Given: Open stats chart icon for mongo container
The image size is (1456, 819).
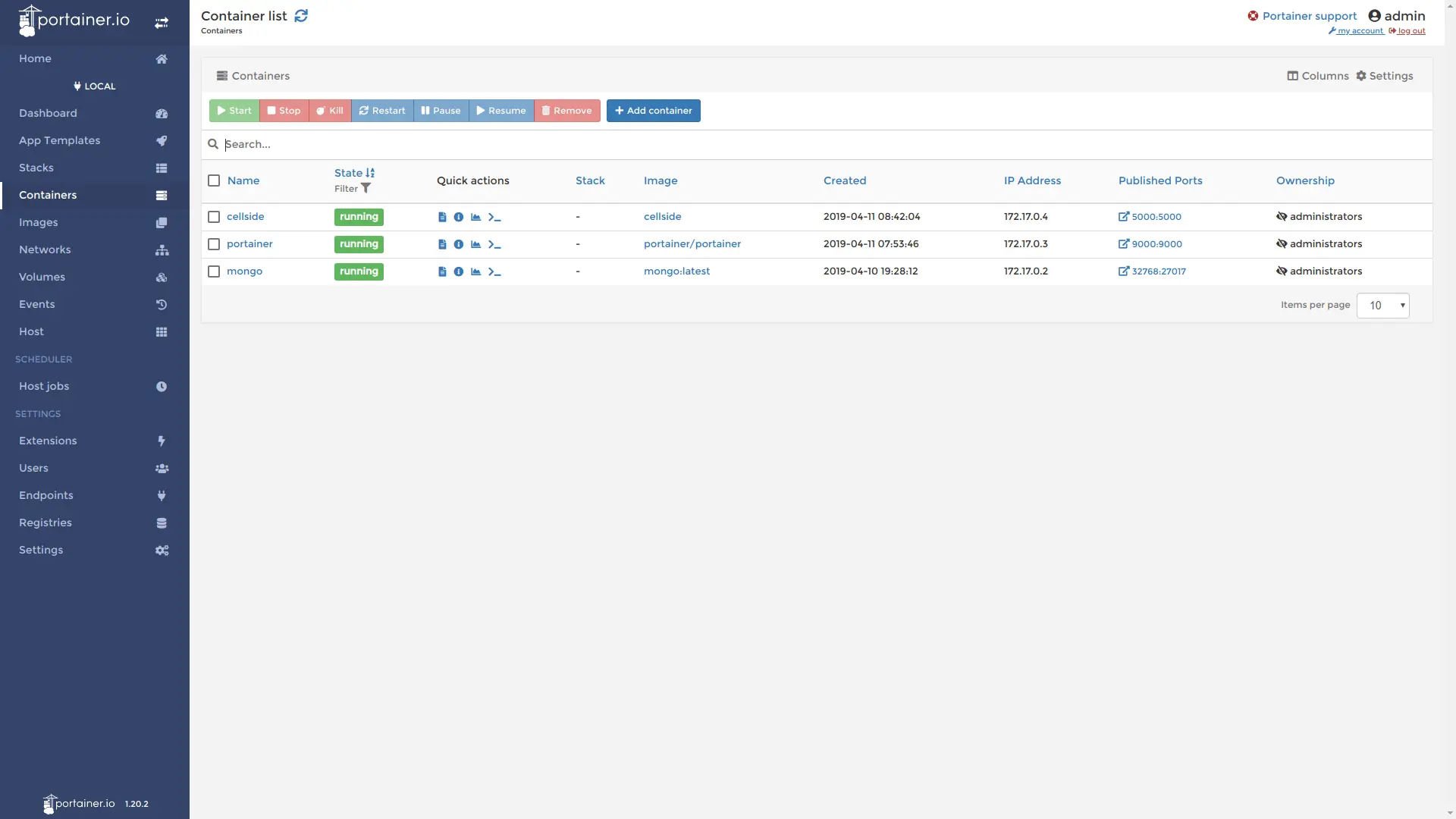Looking at the screenshot, I should tap(475, 271).
